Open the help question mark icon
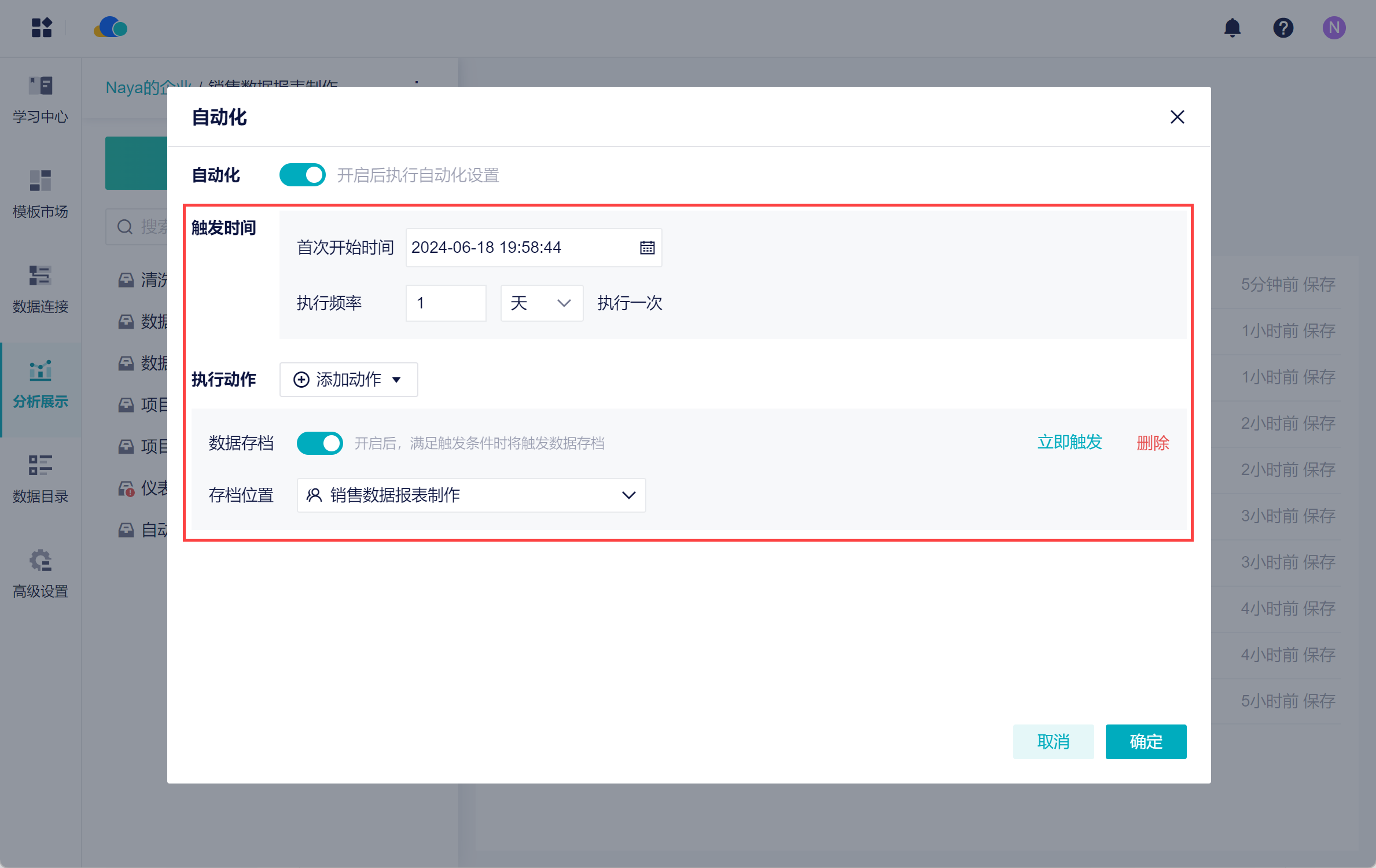This screenshot has height=868, width=1376. coord(1283,28)
